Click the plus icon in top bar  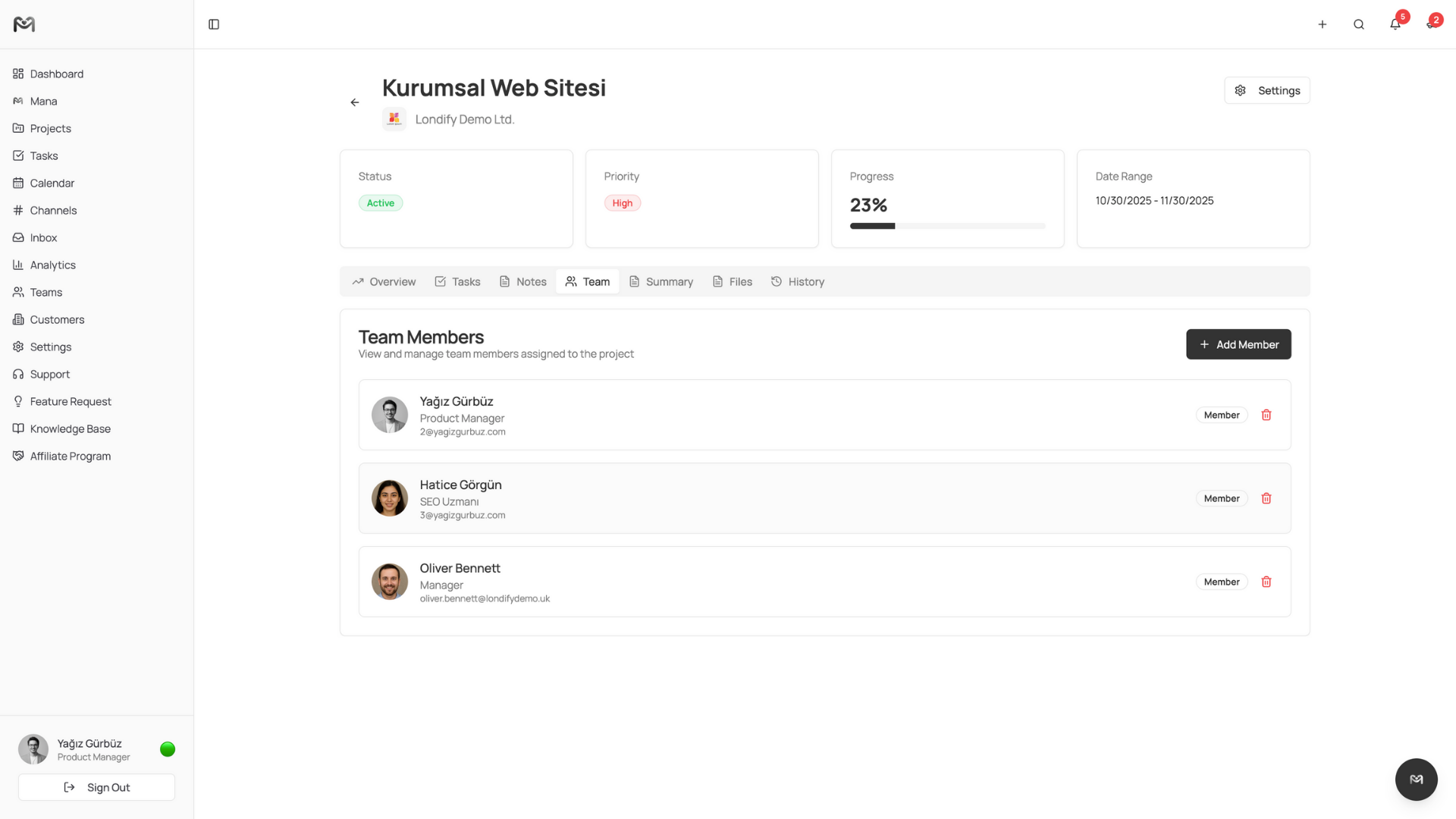1322,24
